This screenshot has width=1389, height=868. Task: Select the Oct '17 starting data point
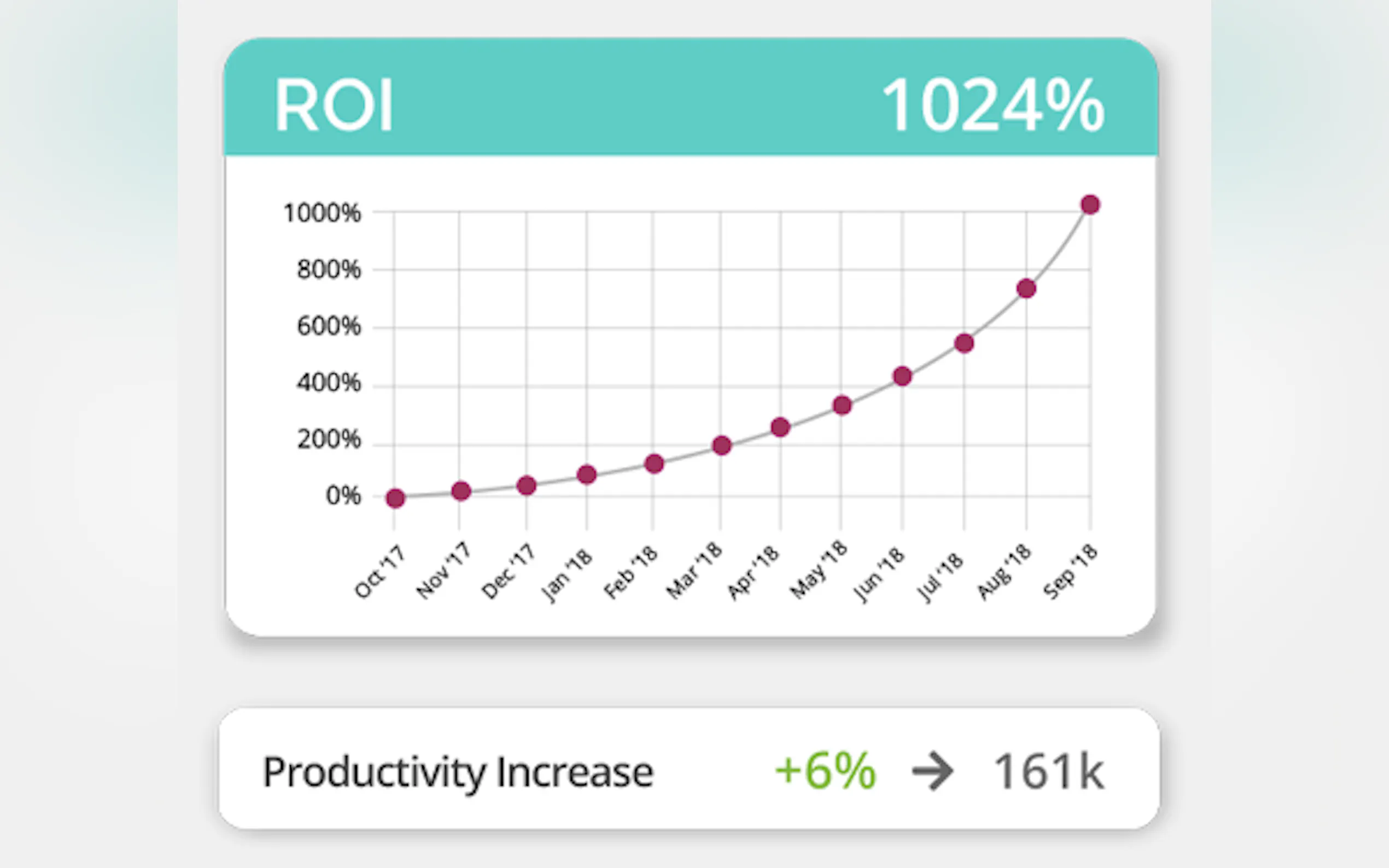point(395,498)
